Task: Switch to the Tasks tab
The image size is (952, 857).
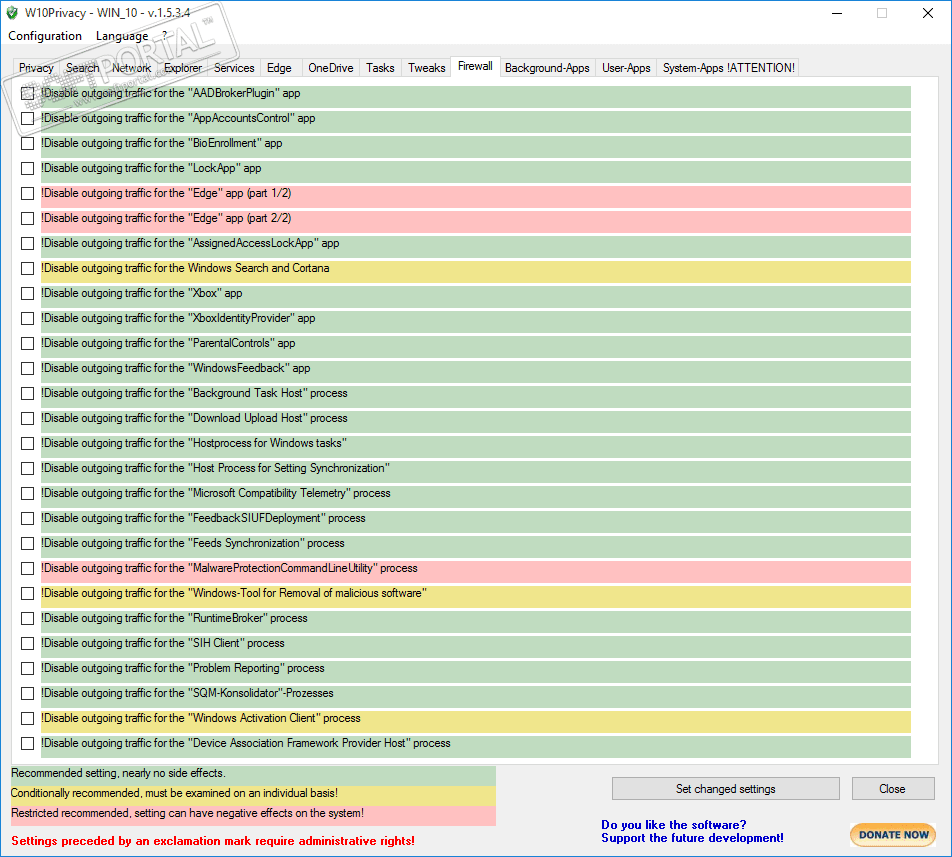Action: (380, 68)
